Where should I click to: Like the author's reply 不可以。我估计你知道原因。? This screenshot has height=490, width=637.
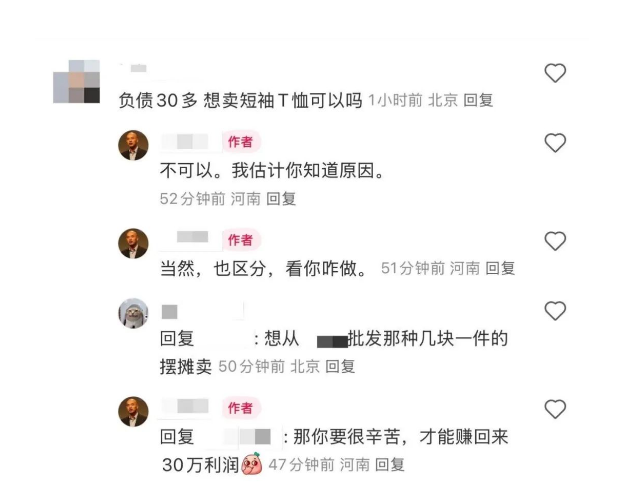coord(555,143)
